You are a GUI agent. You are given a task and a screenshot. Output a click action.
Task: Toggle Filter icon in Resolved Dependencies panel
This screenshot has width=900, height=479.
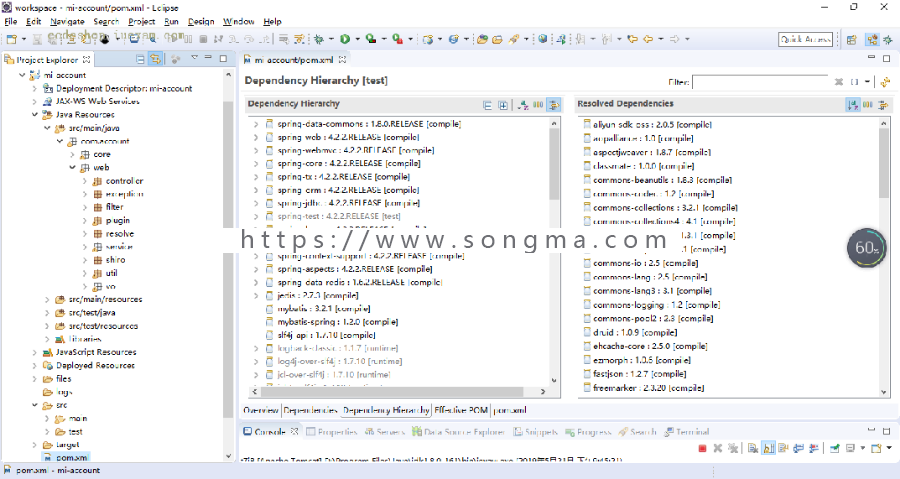tap(883, 105)
